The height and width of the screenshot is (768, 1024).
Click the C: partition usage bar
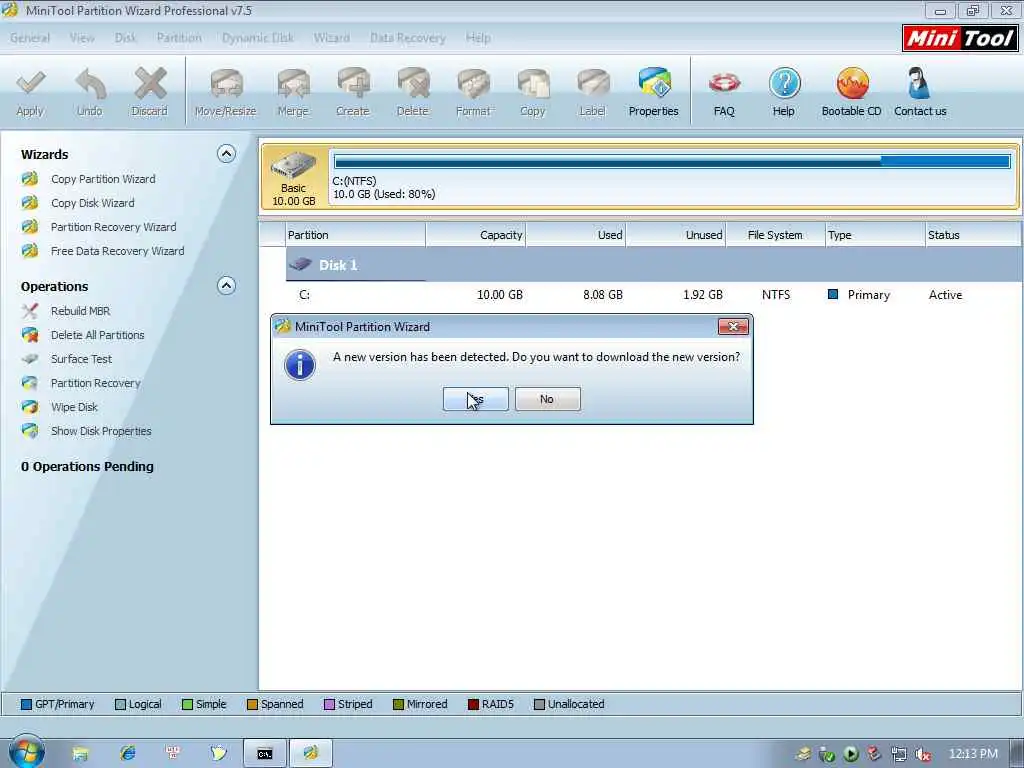[x=672, y=161]
